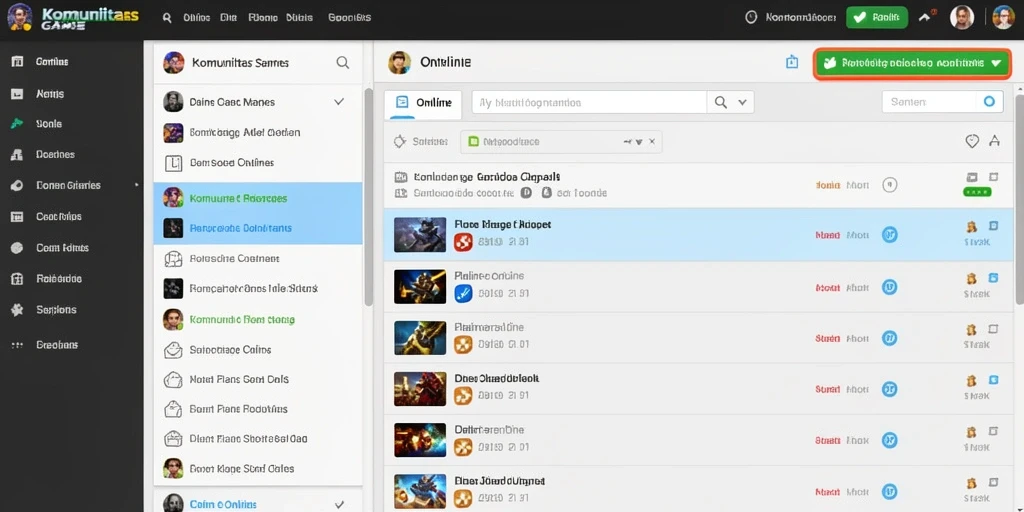Open the Deiiferen Dine game thumbnail
Screen dimensions: 1024x512
420,440
